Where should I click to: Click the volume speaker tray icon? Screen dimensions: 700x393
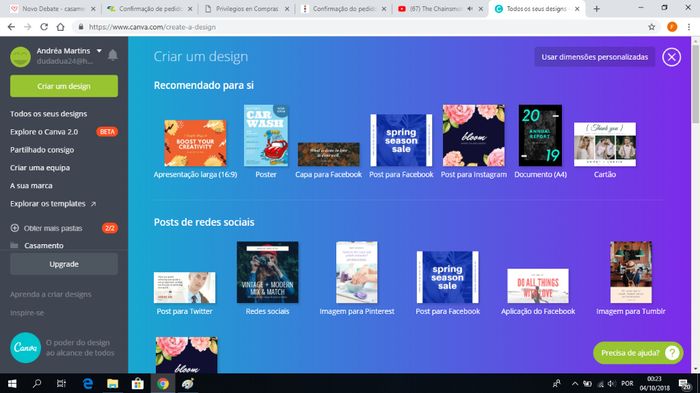(x=611, y=384)
